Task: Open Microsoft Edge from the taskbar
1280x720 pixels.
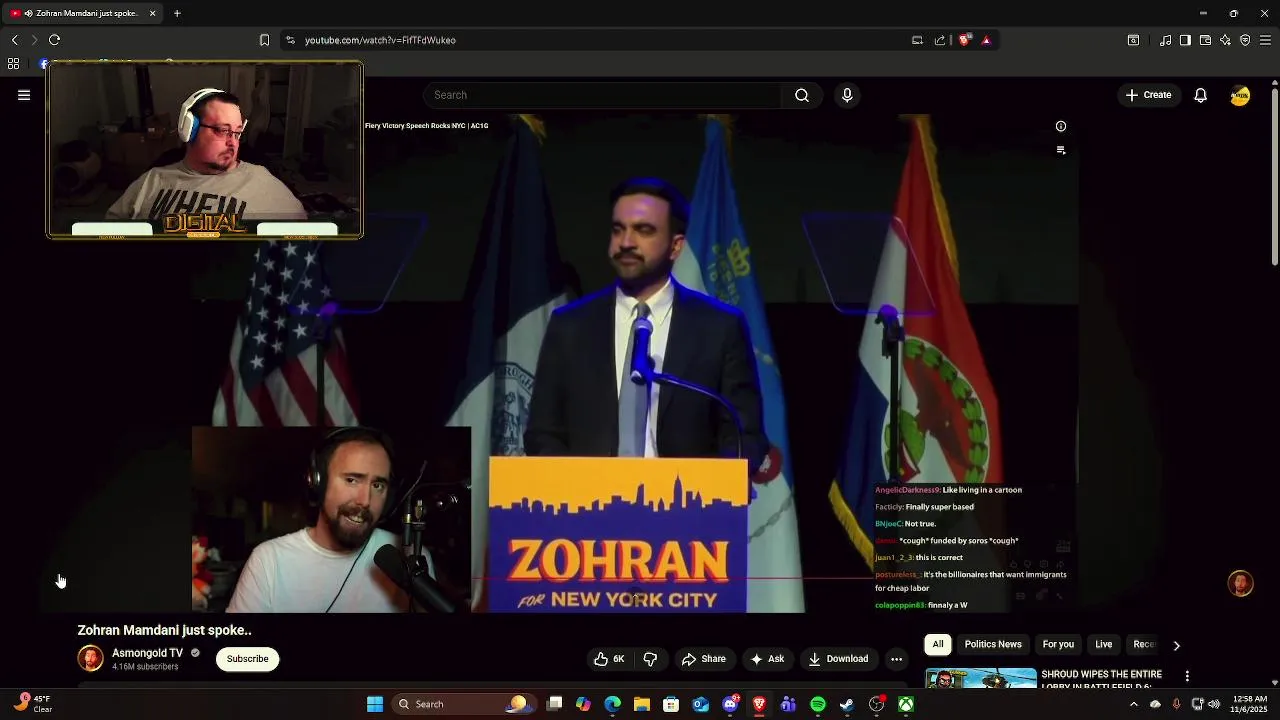Action: coord(612,704)
